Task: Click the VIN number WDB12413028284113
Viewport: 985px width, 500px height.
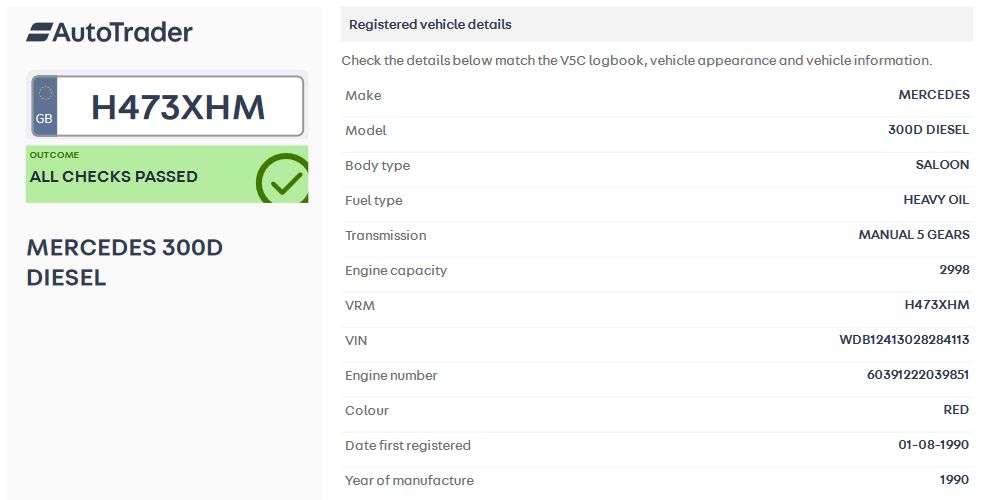Action: coord(904,340)
